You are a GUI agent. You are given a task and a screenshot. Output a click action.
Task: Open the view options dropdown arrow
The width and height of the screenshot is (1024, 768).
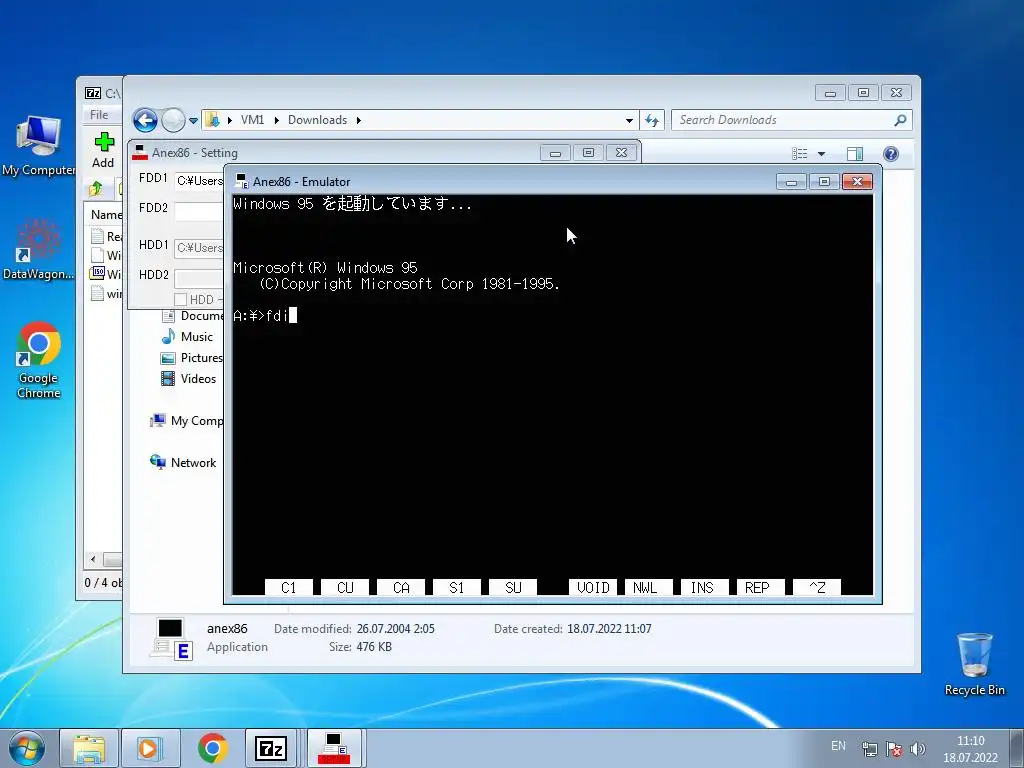coord(822,154)
